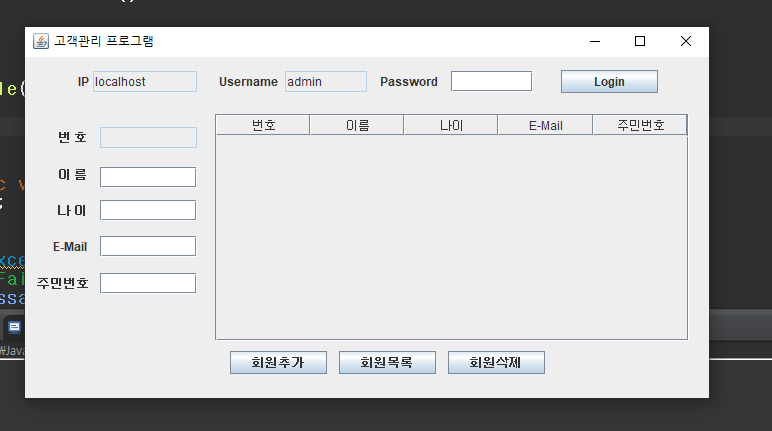
Task: Click the 주민번호 label beside the form
Action: pos(63,283)
